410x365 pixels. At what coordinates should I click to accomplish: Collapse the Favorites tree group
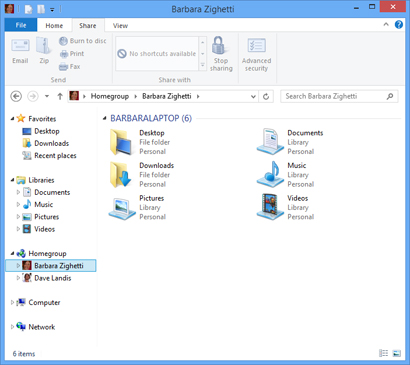click(x=12, y=119)
